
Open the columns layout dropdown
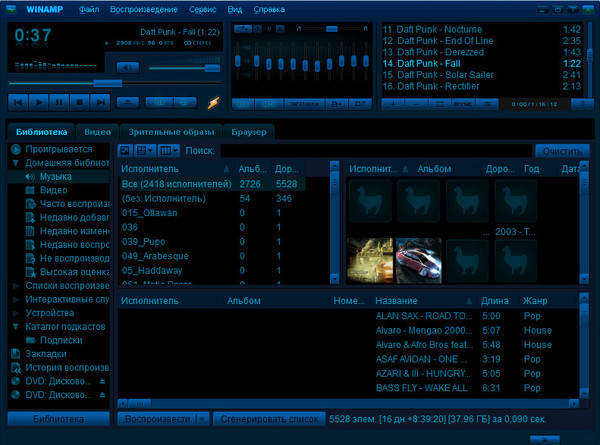[x=169, y=151]
